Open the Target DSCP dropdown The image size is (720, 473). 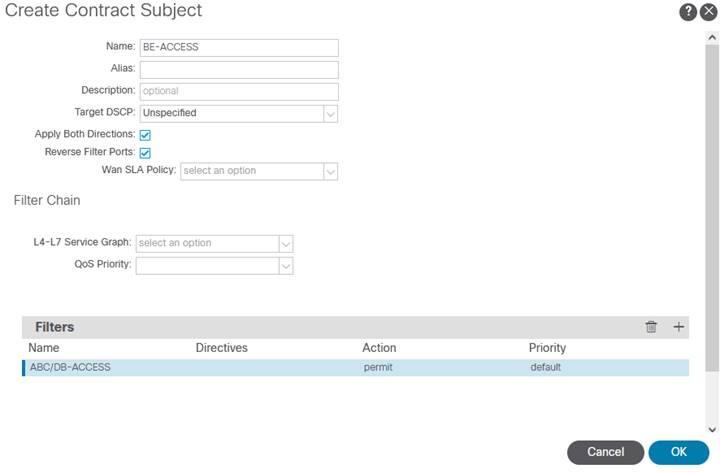[330, 114]
